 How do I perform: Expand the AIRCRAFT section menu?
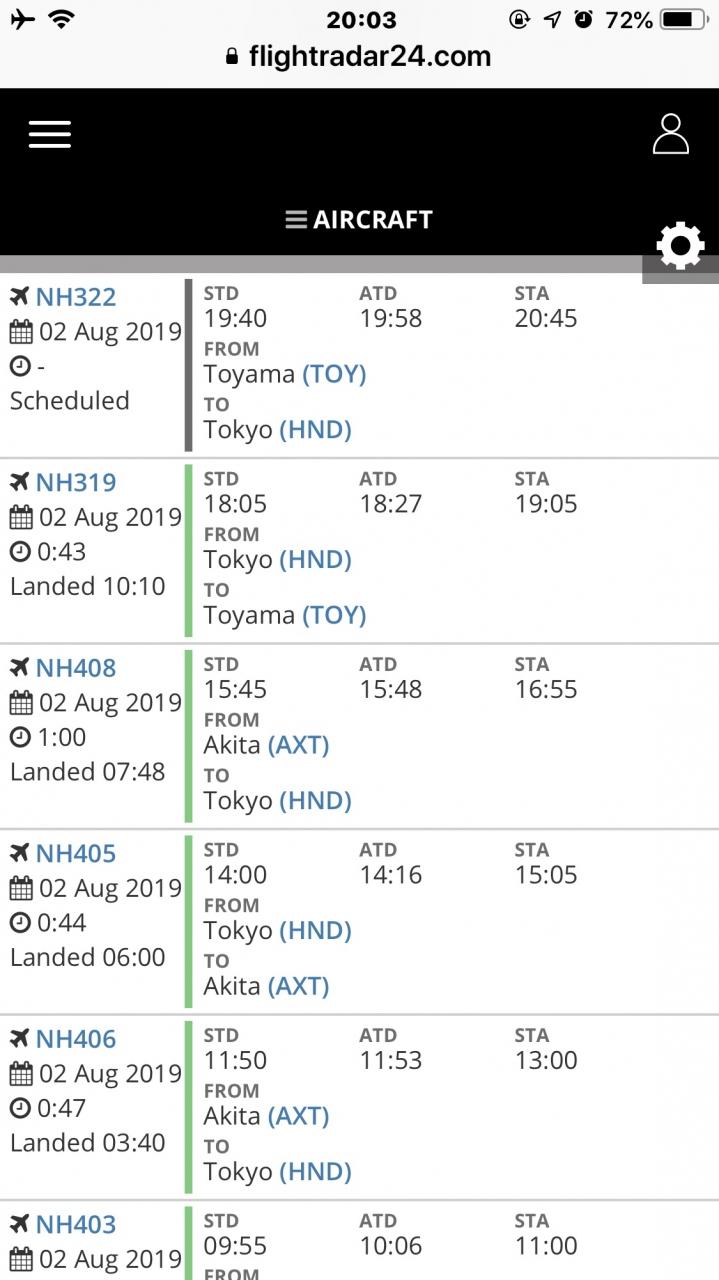(x=359, y=220)
